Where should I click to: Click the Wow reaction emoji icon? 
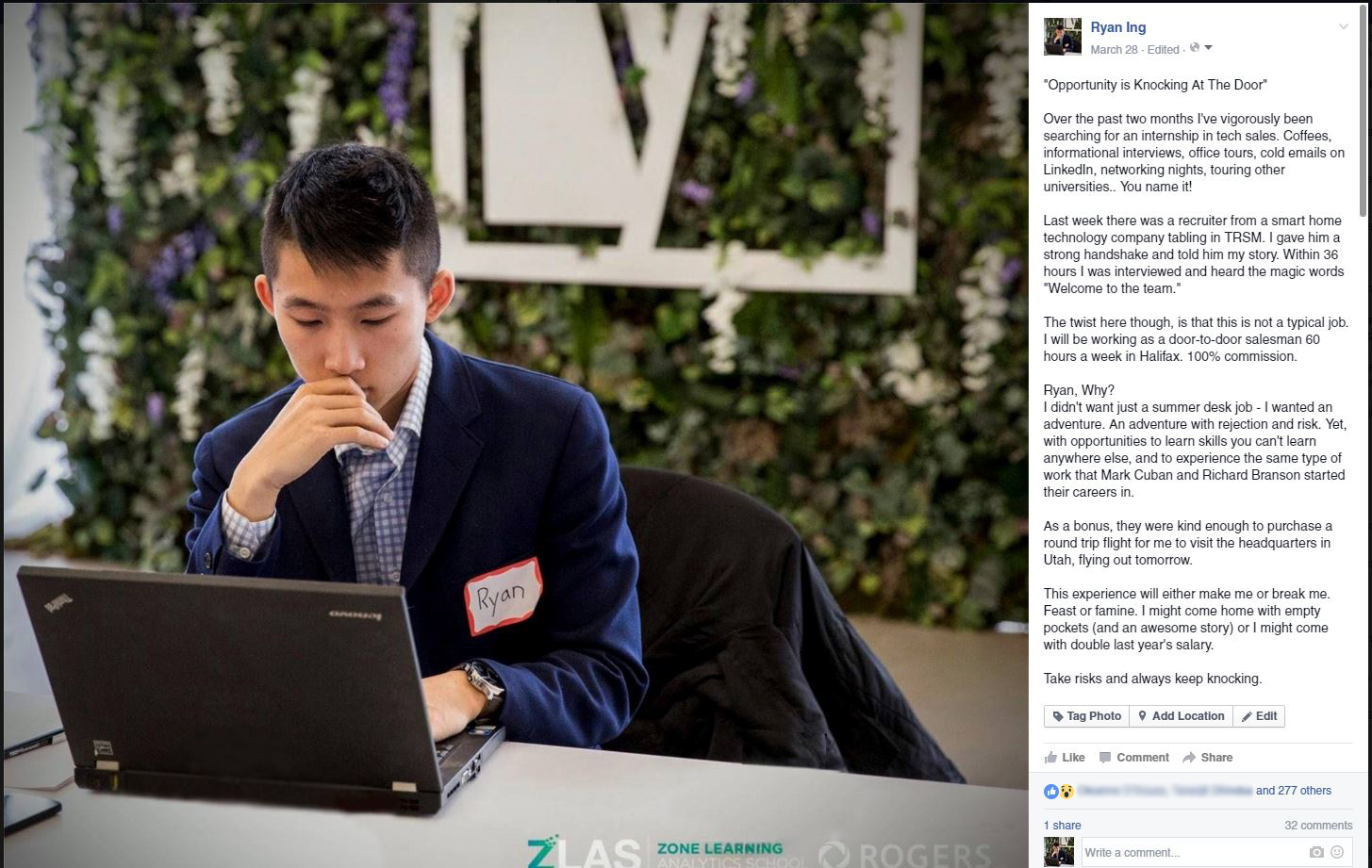tap(1066, 791)
